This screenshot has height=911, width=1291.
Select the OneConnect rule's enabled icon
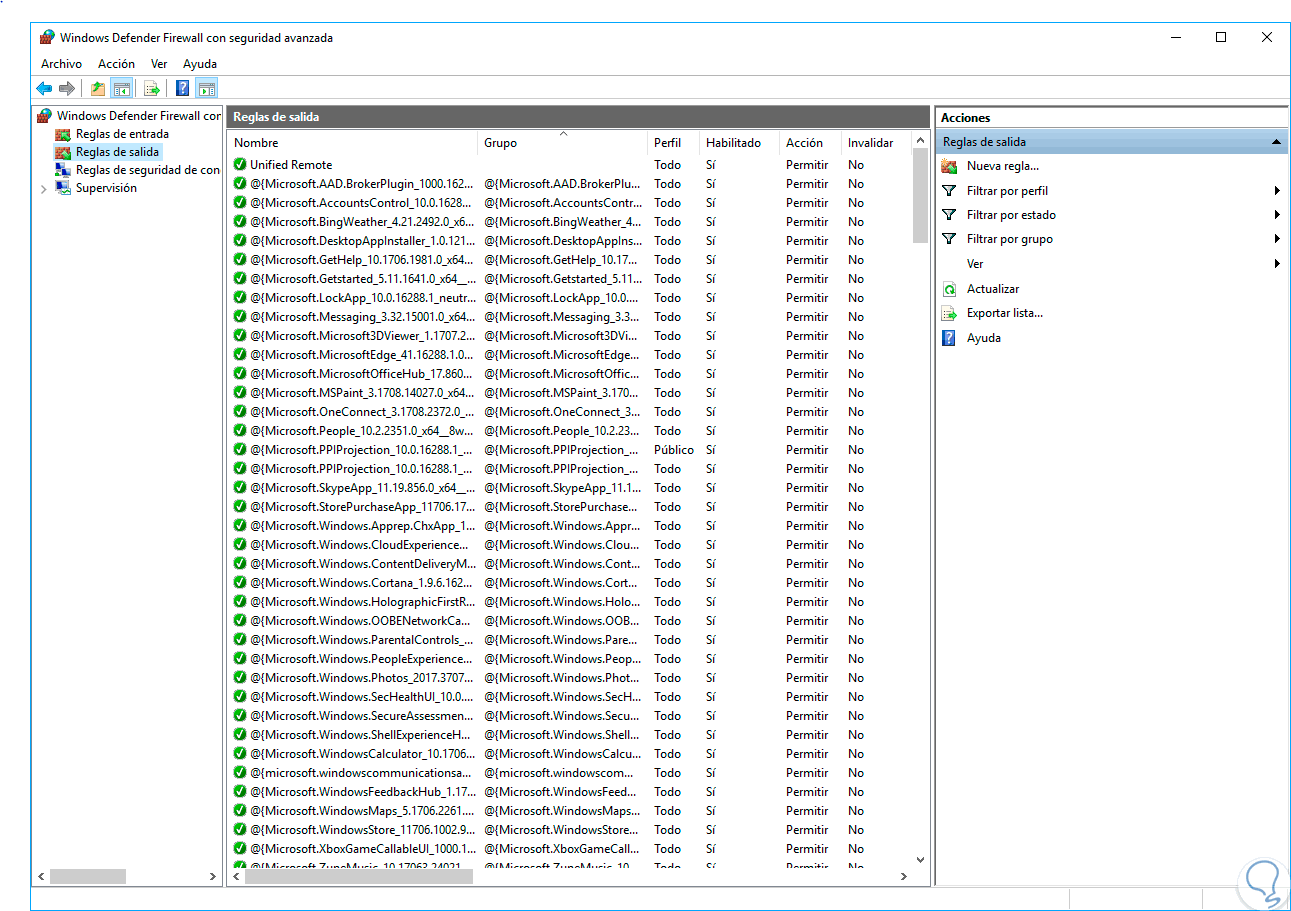pos(240,411)
